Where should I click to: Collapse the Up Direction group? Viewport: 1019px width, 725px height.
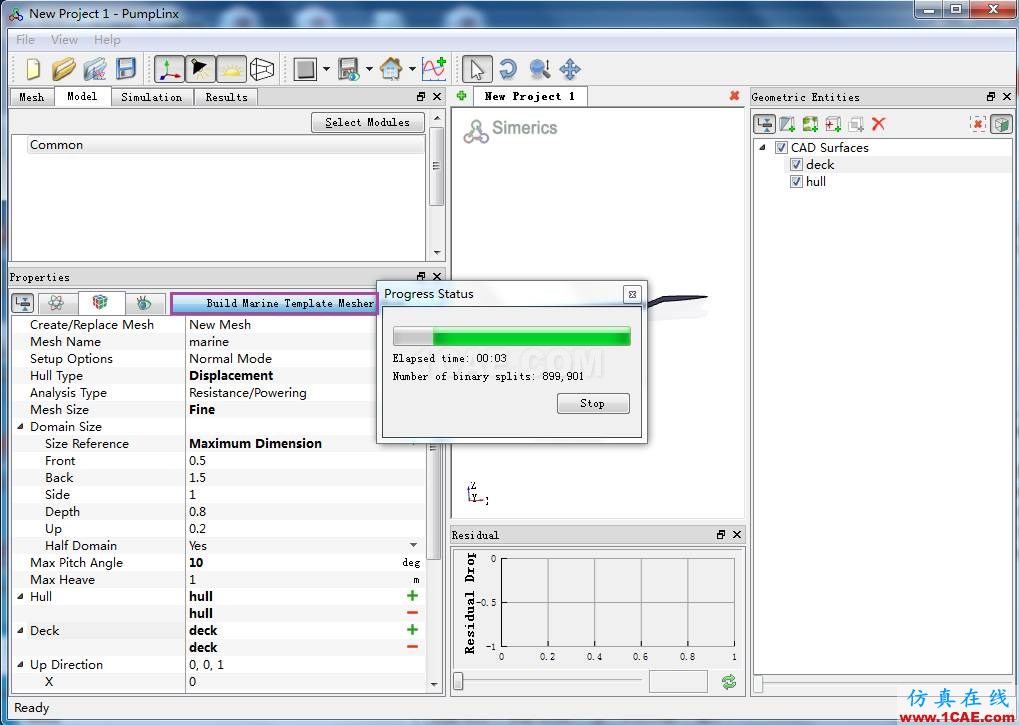(x=20, y=665)
